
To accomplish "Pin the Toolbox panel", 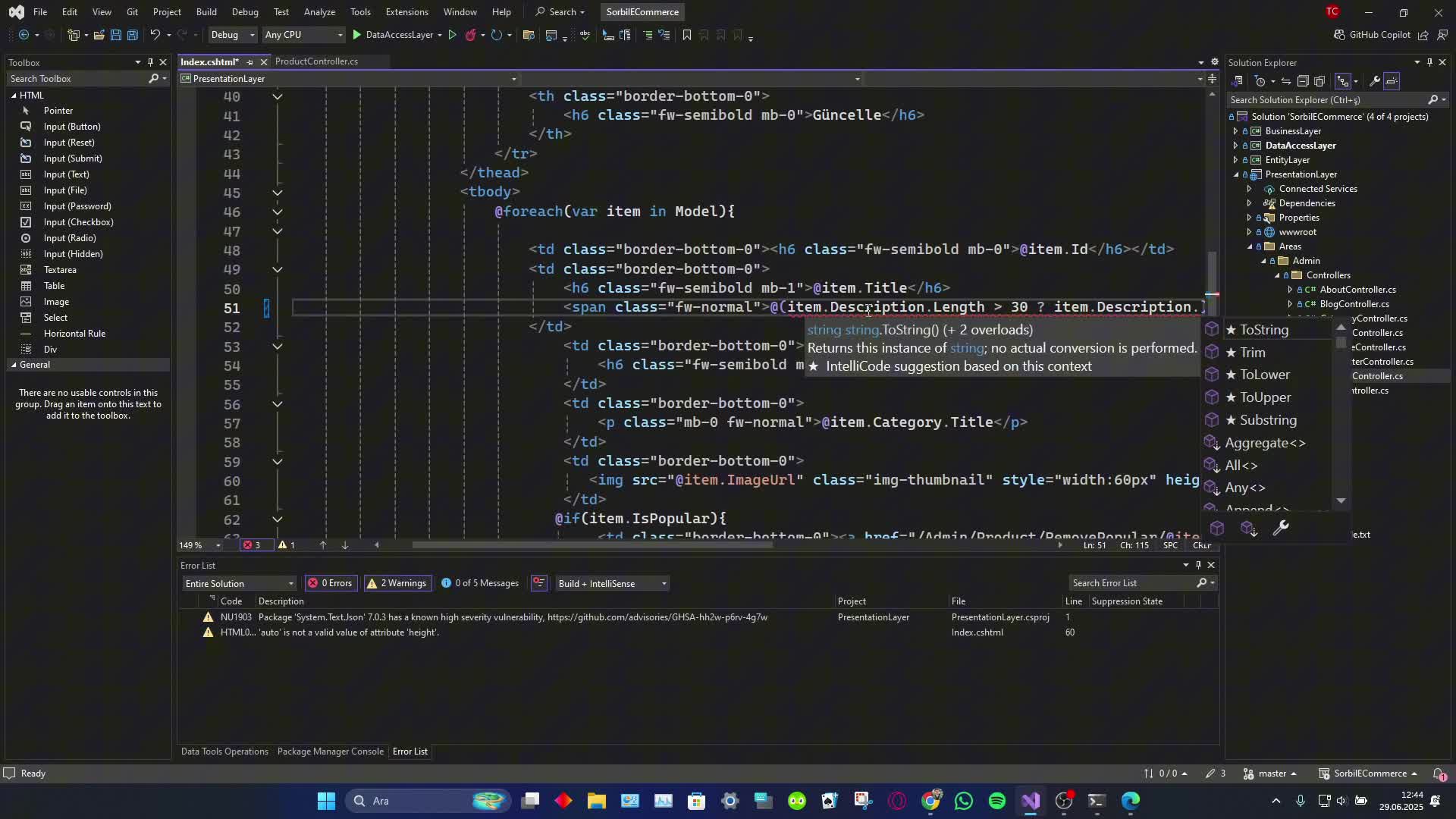I will tap(150, 62).
